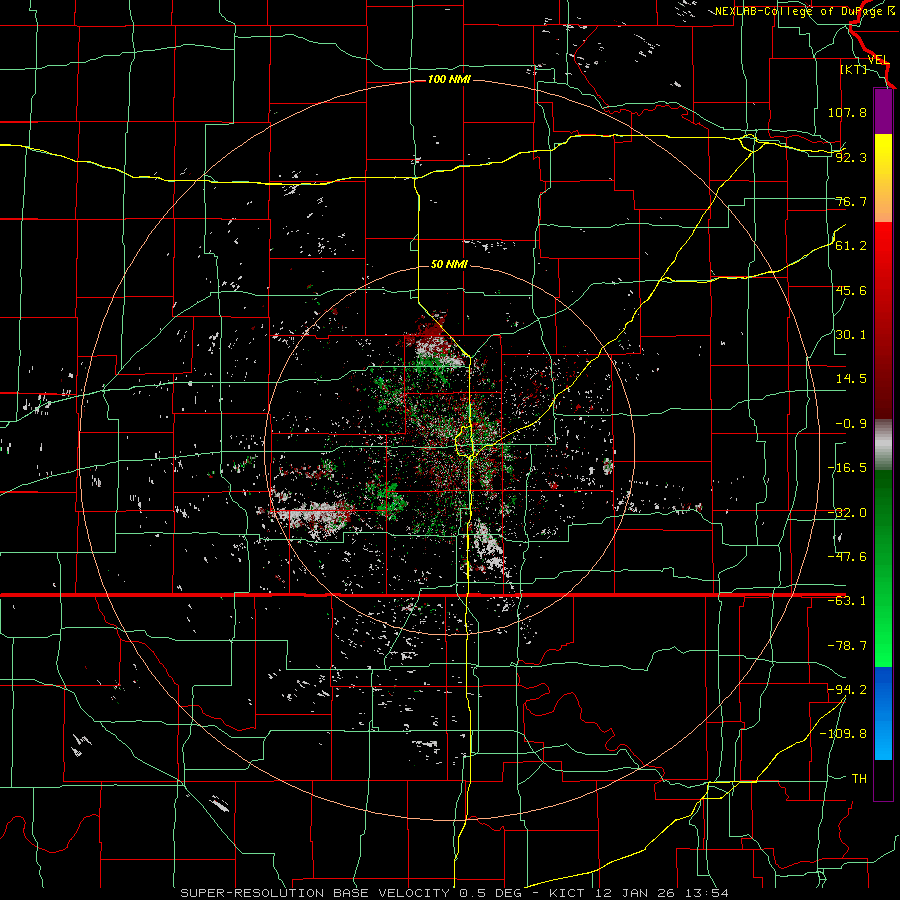
Task: Click the -78.7 legend value
Action: click(847, 646)
